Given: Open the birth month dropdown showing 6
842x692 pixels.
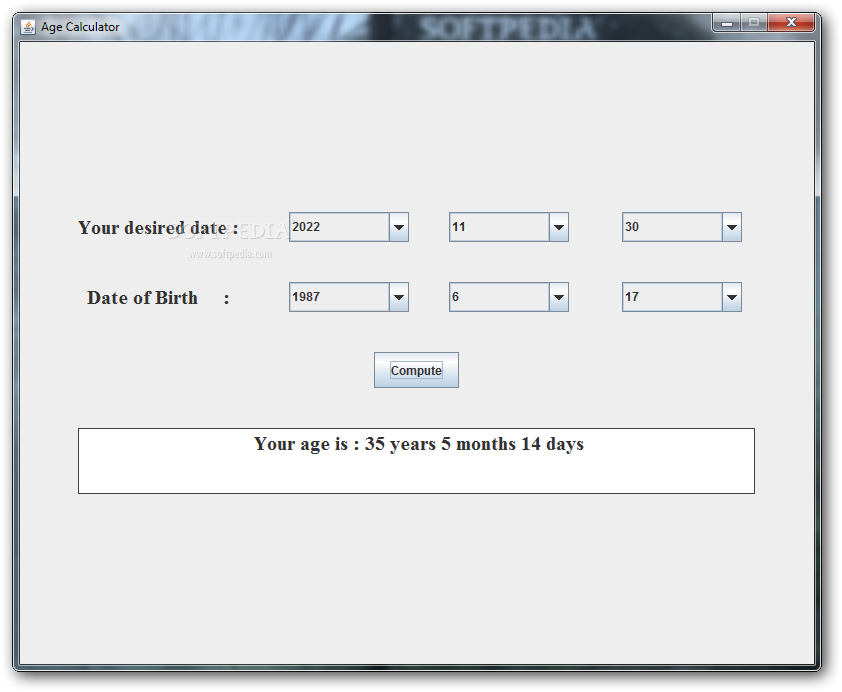Looking at the screenshot, I should pos(509,297).
